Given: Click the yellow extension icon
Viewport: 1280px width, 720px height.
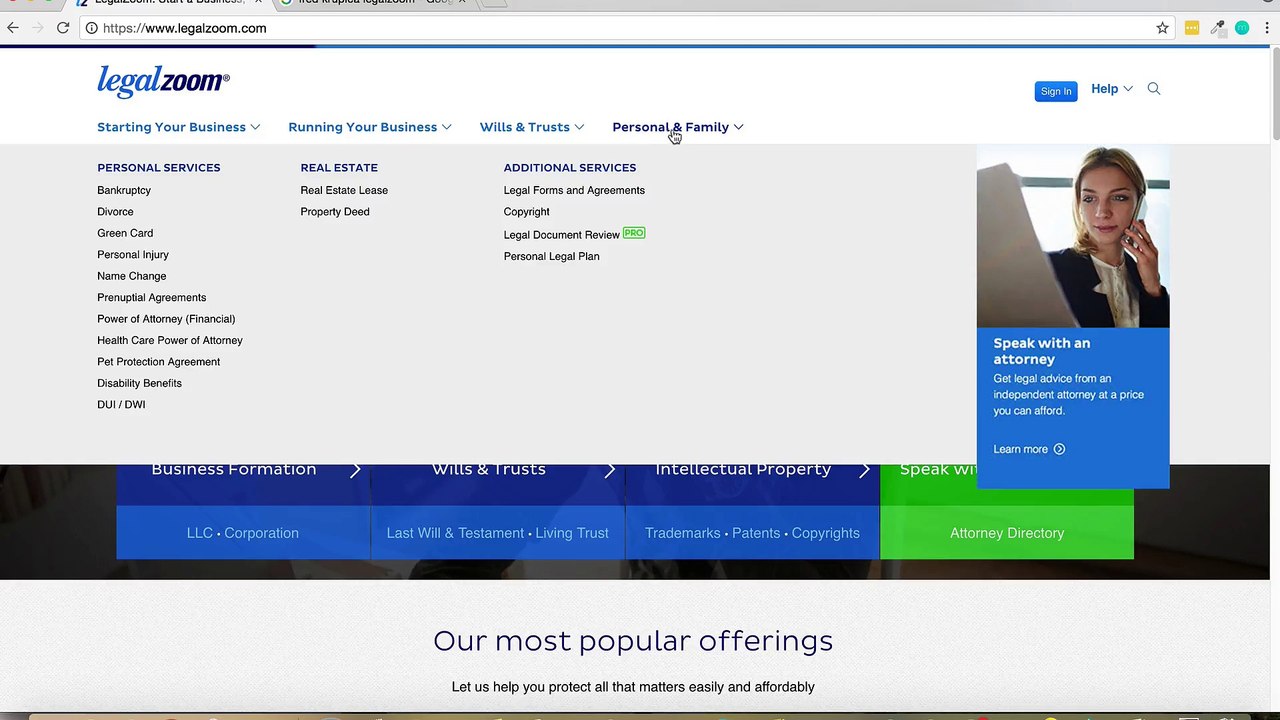Looking at the screenshot, I should 1191,28.
